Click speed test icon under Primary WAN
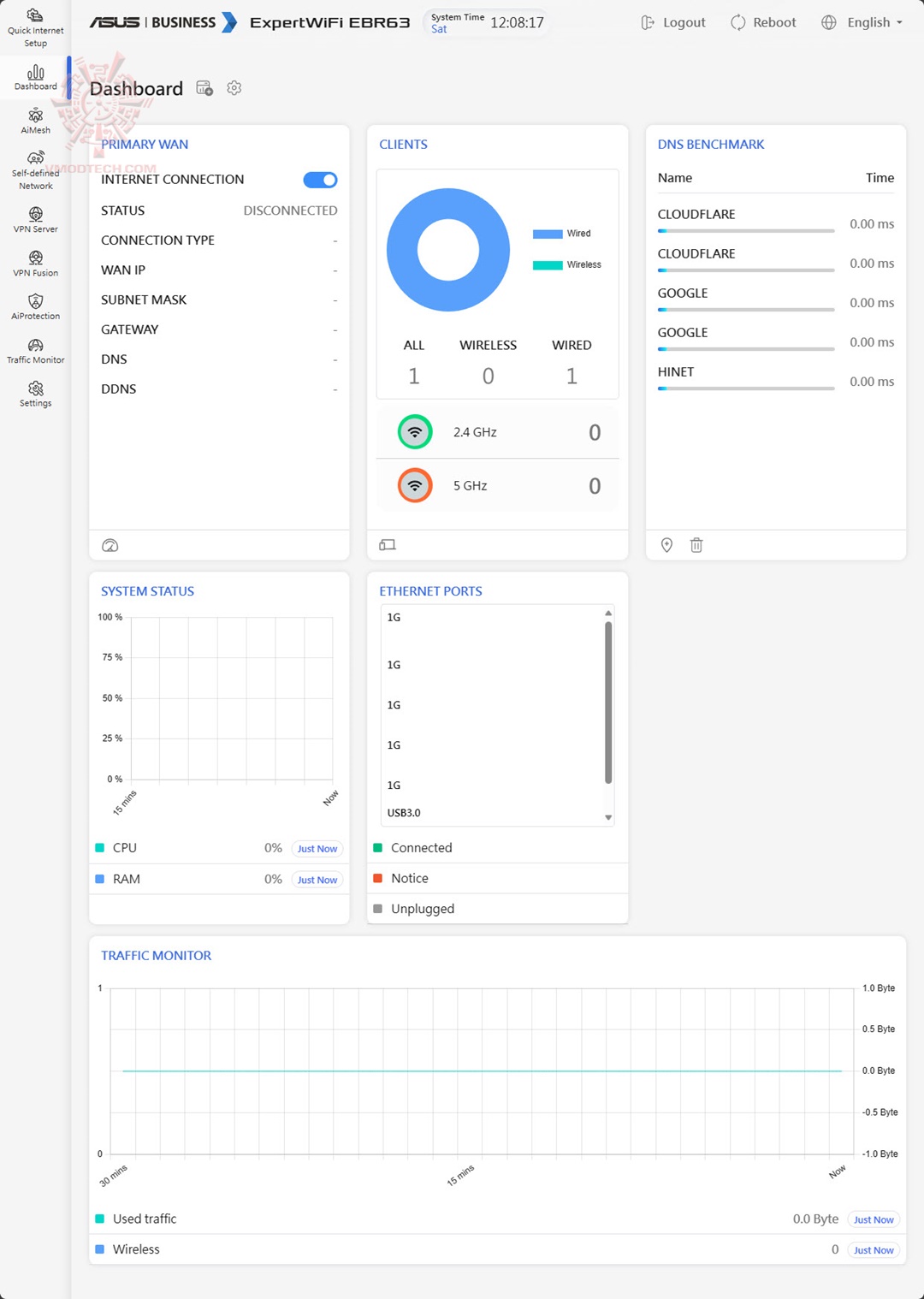Image resolution: width=924 pixels, height=1299 pixels. [110, 545]
